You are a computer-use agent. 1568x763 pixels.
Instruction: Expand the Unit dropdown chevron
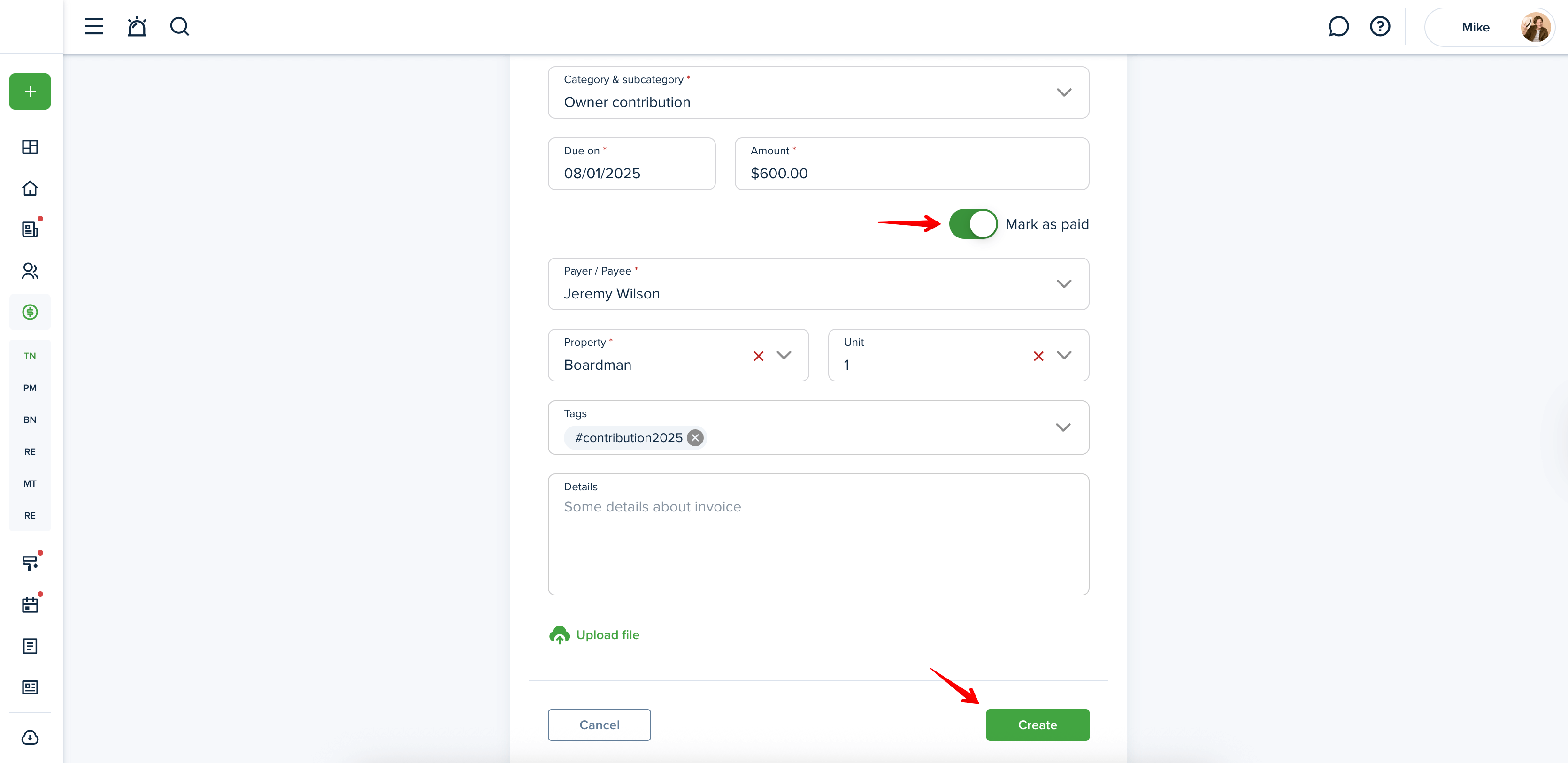point(1063,355)
